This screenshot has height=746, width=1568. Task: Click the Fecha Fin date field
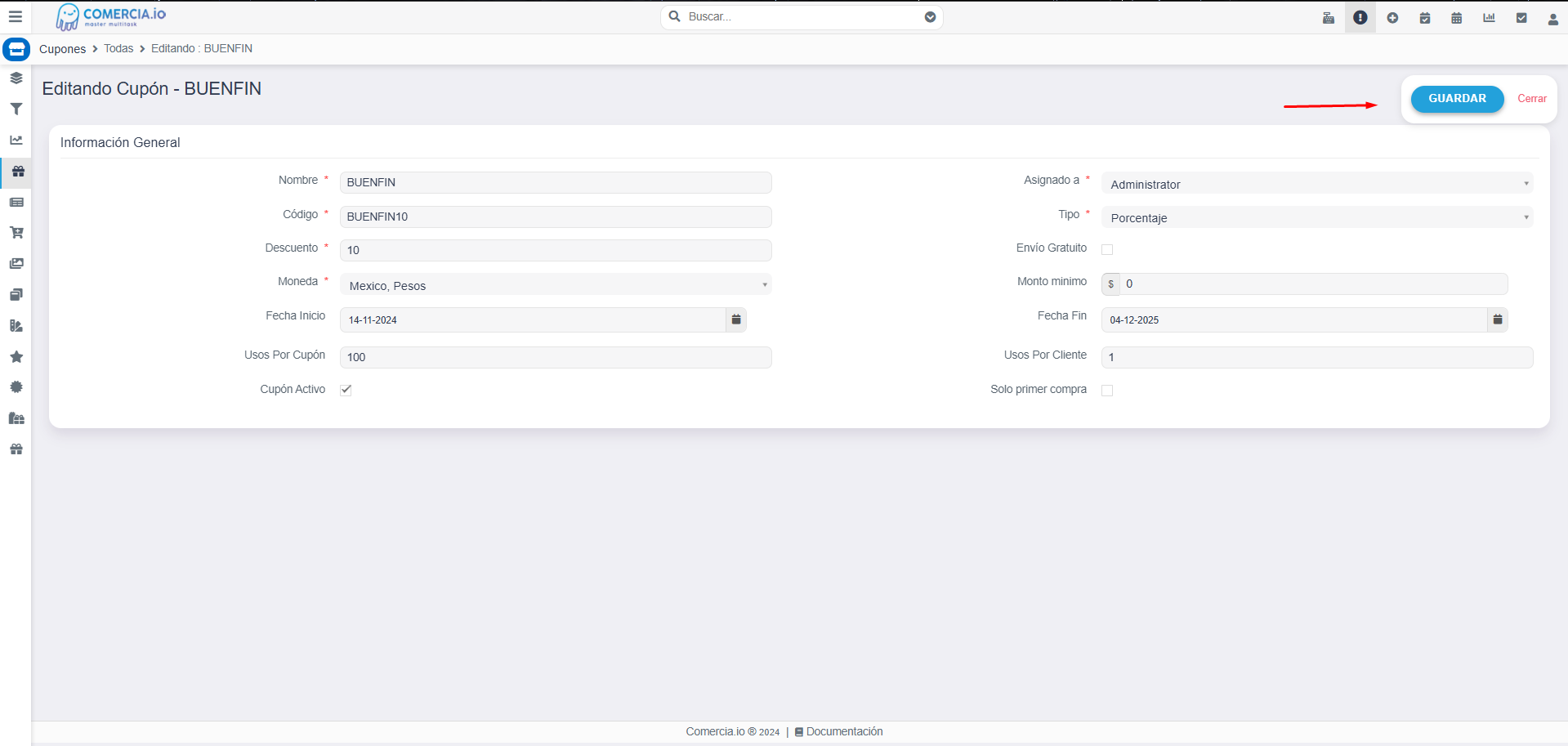coord(1294,319)
